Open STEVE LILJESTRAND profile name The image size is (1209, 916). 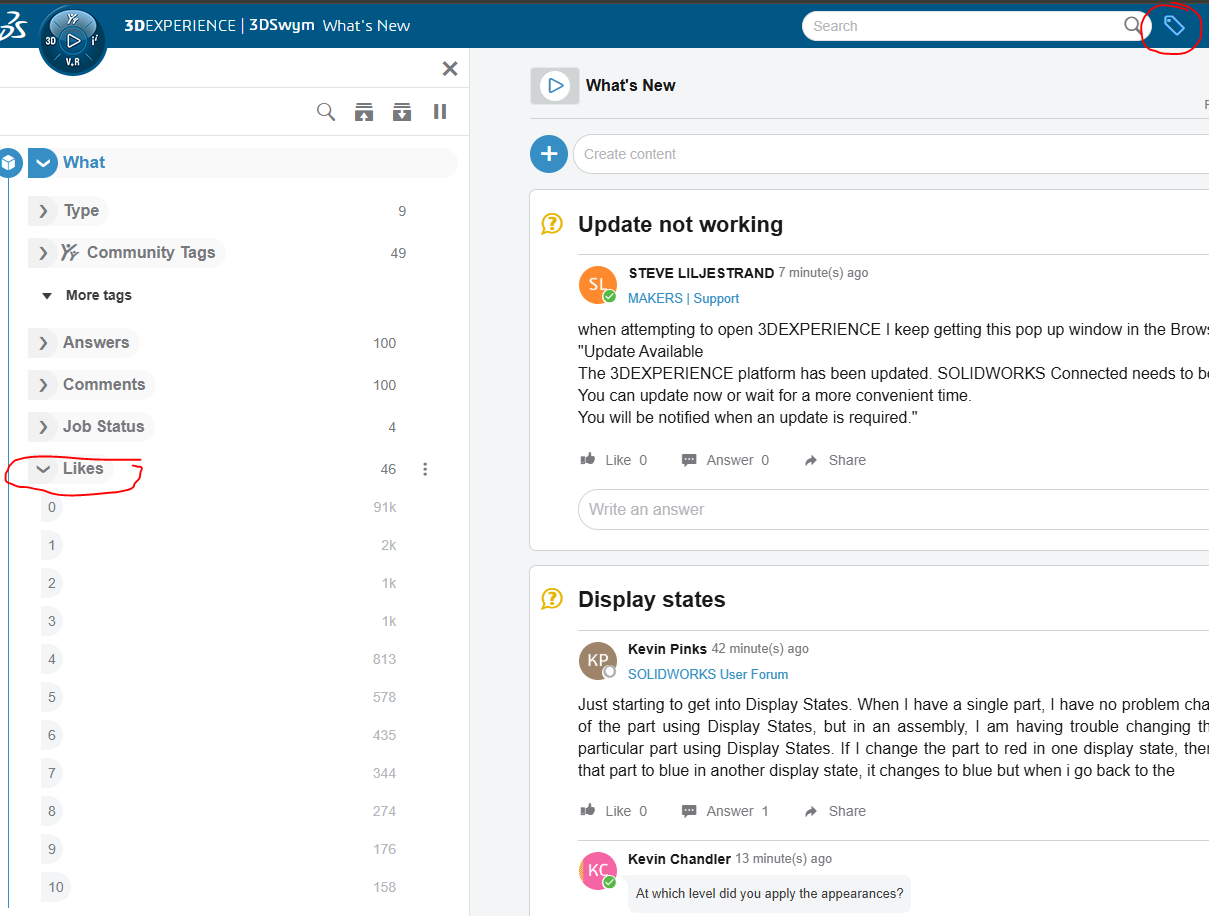[701, 273]
